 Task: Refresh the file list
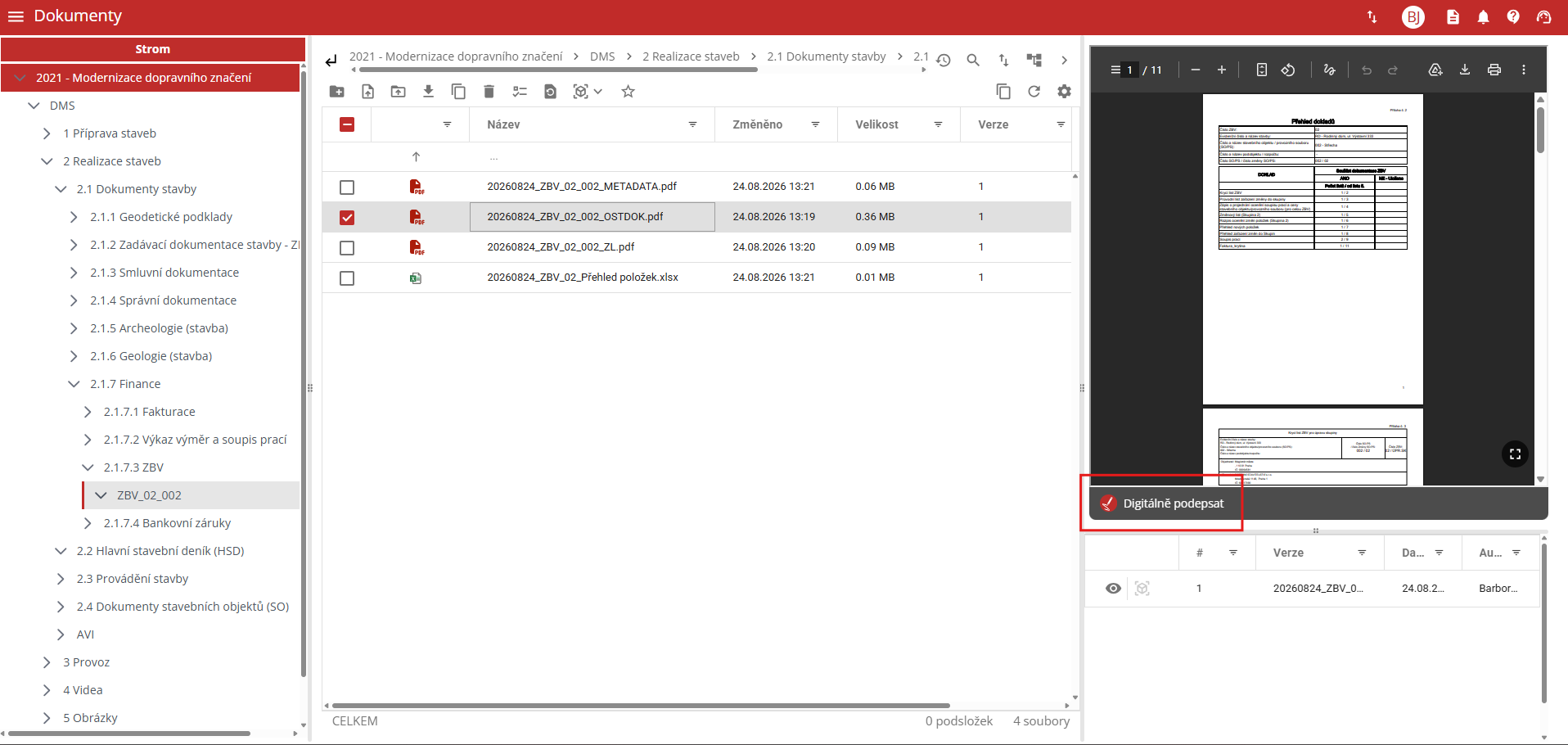coord(1034,92)
